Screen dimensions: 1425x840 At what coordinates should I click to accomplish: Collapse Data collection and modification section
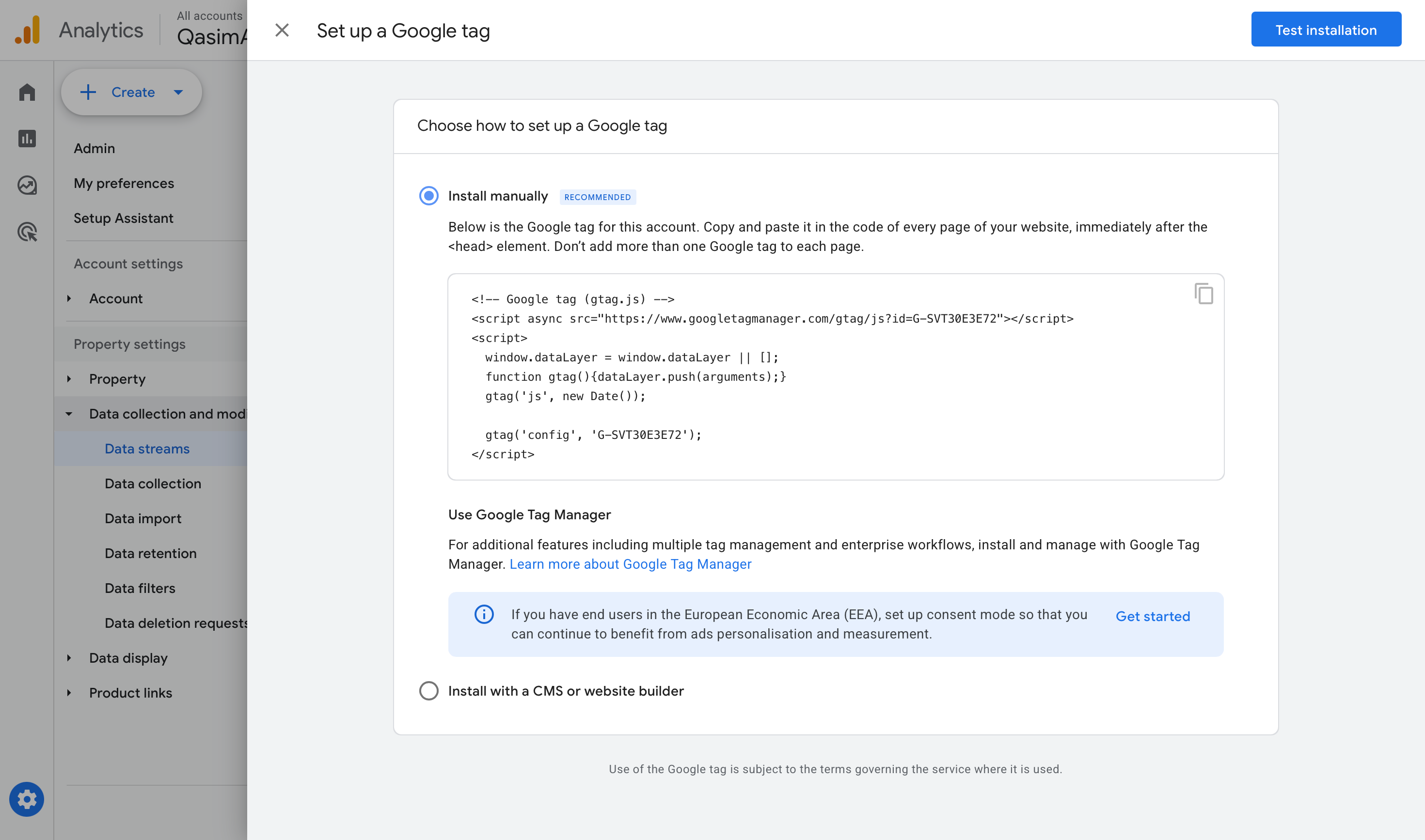click(x=69, y=414)
